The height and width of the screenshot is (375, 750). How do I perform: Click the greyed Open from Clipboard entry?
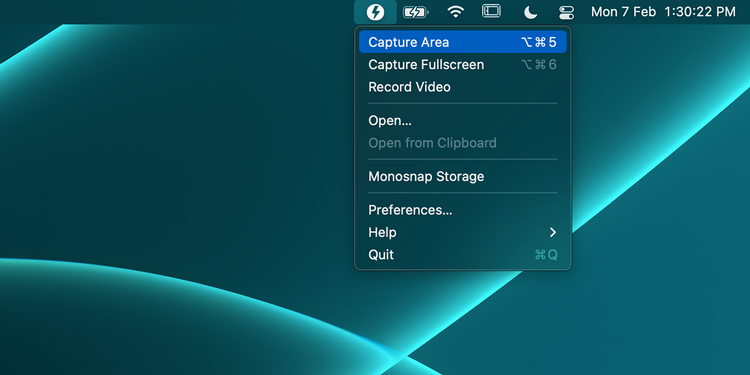[x=463, y=143]
